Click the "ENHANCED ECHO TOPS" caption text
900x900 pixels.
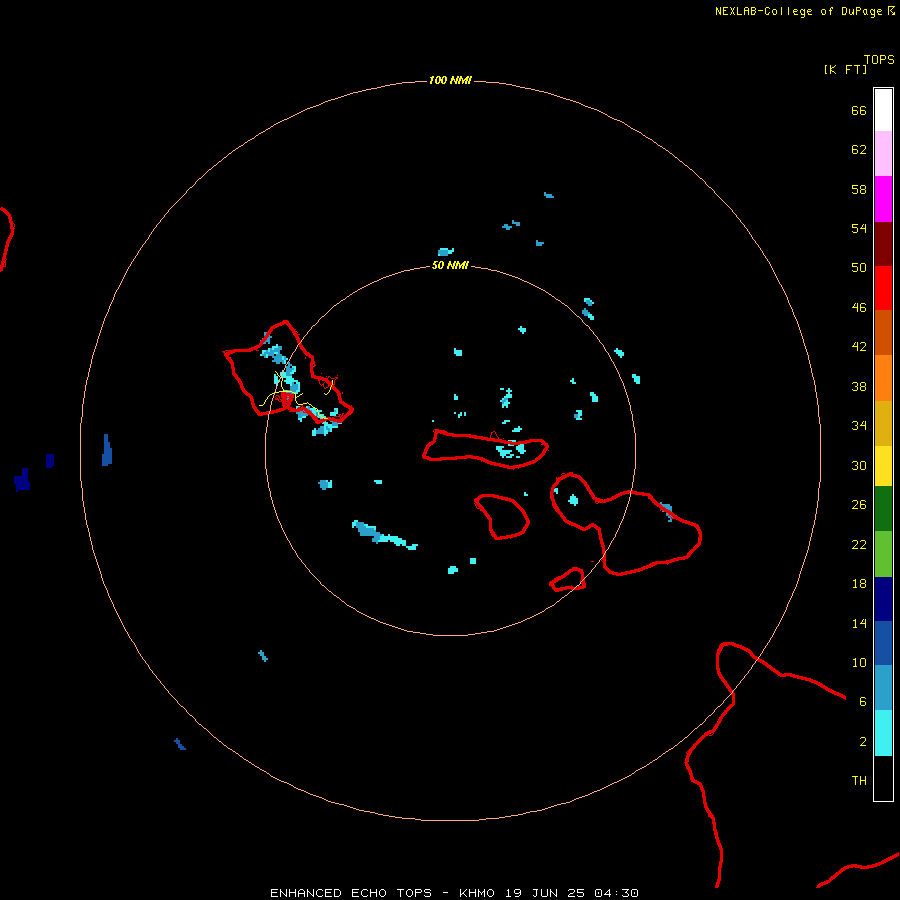[x=351, y=893]
